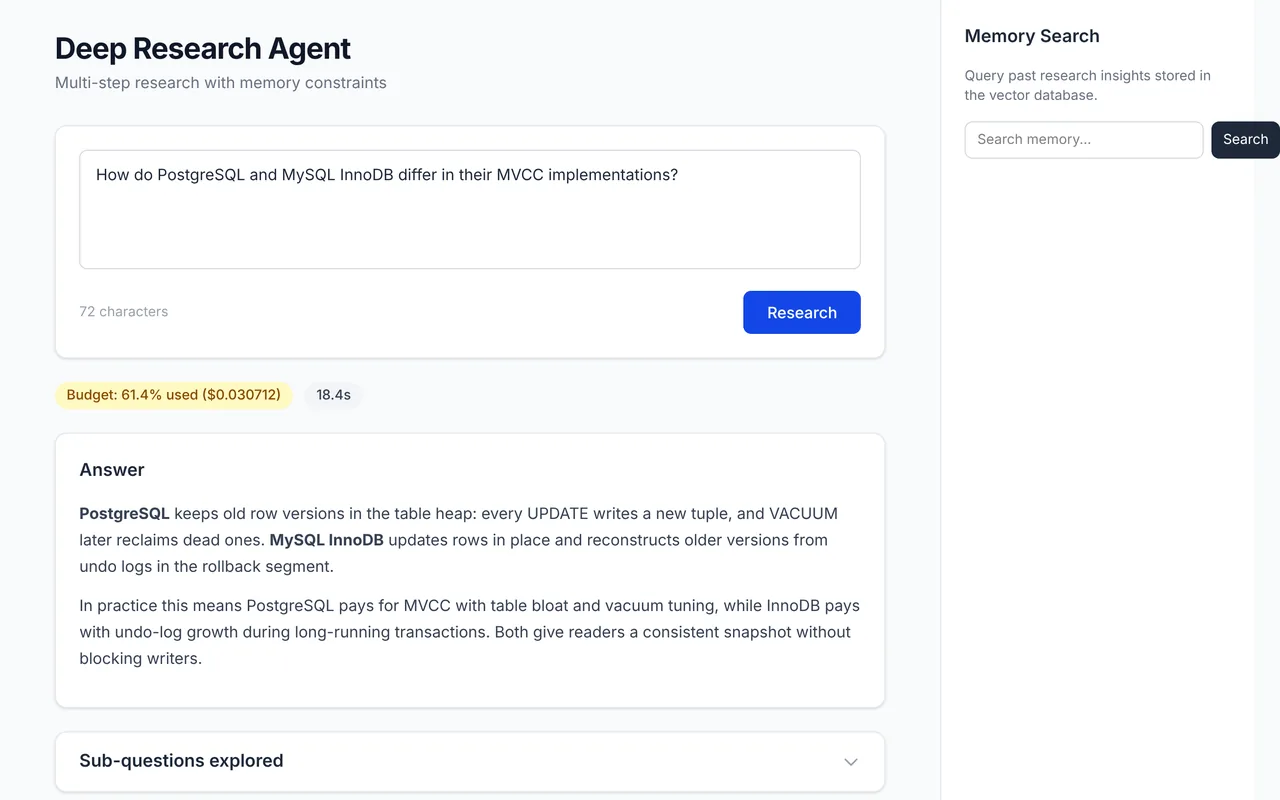
Task: Focus the Search memory input field
Action: [1084, 140]
